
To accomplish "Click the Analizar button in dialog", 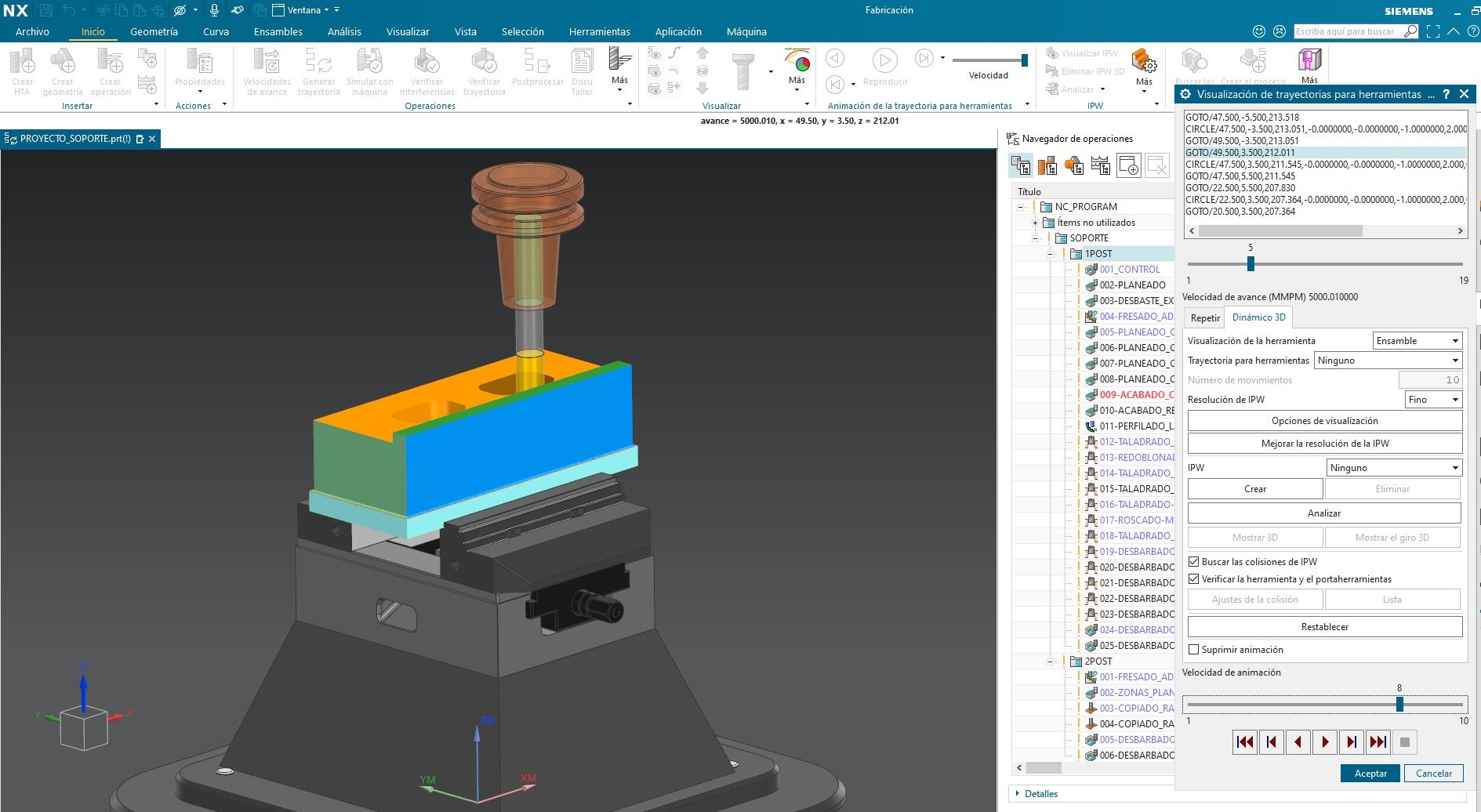I will (x=1324, y=513).
